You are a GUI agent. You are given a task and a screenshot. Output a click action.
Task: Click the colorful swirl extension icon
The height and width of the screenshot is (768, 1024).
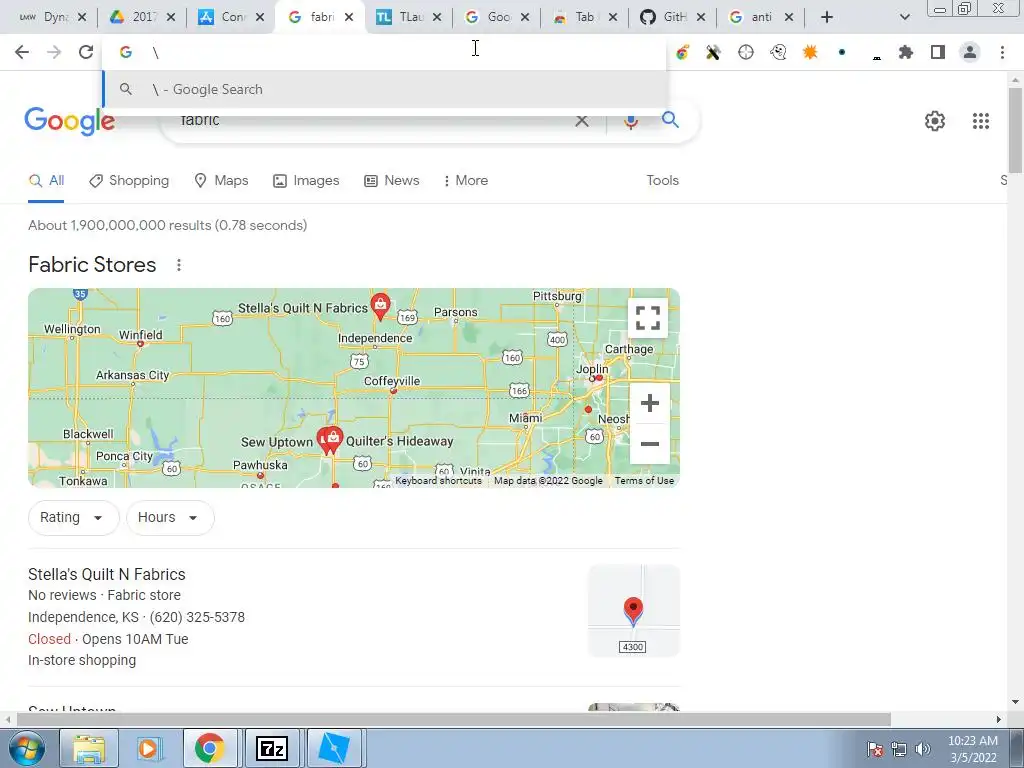682,52
